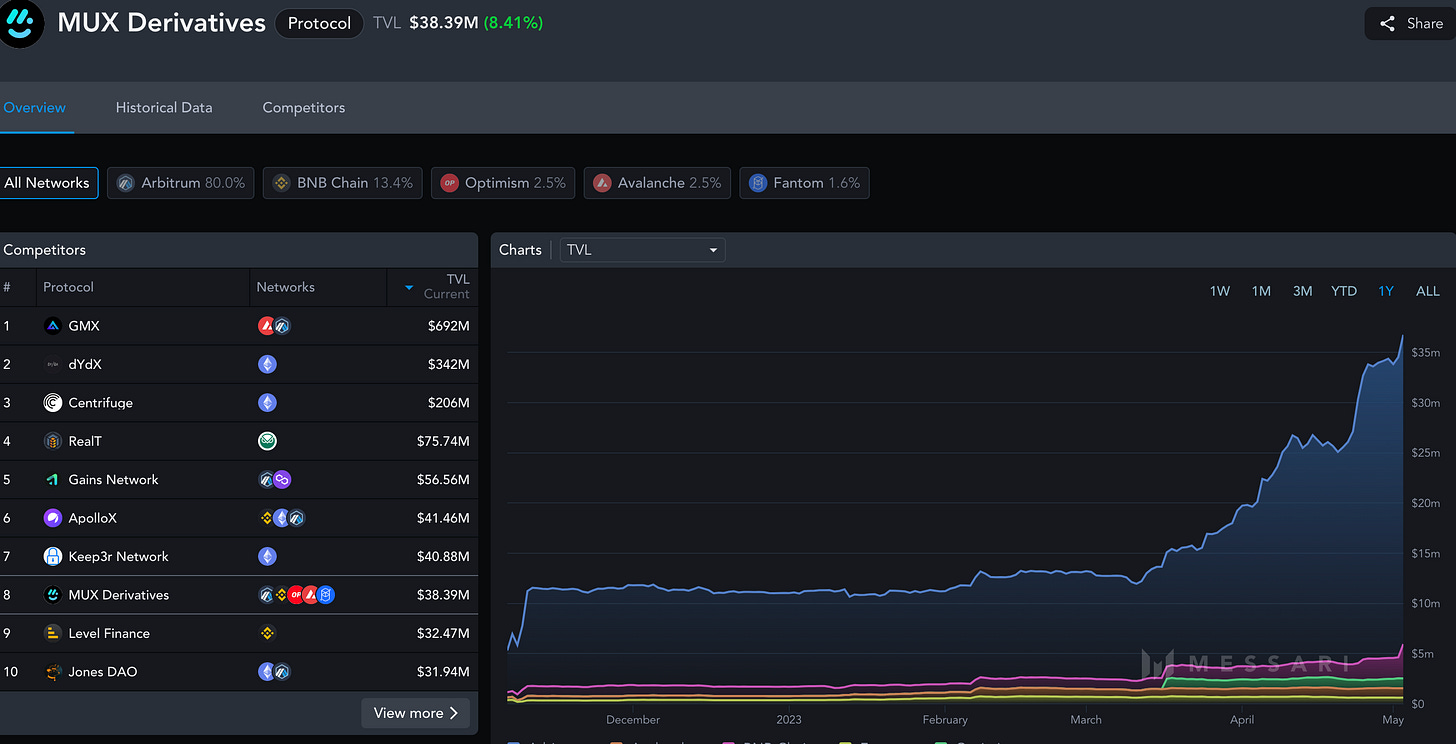
Task: Set chart range to ALL
Action: (1428, 291)
